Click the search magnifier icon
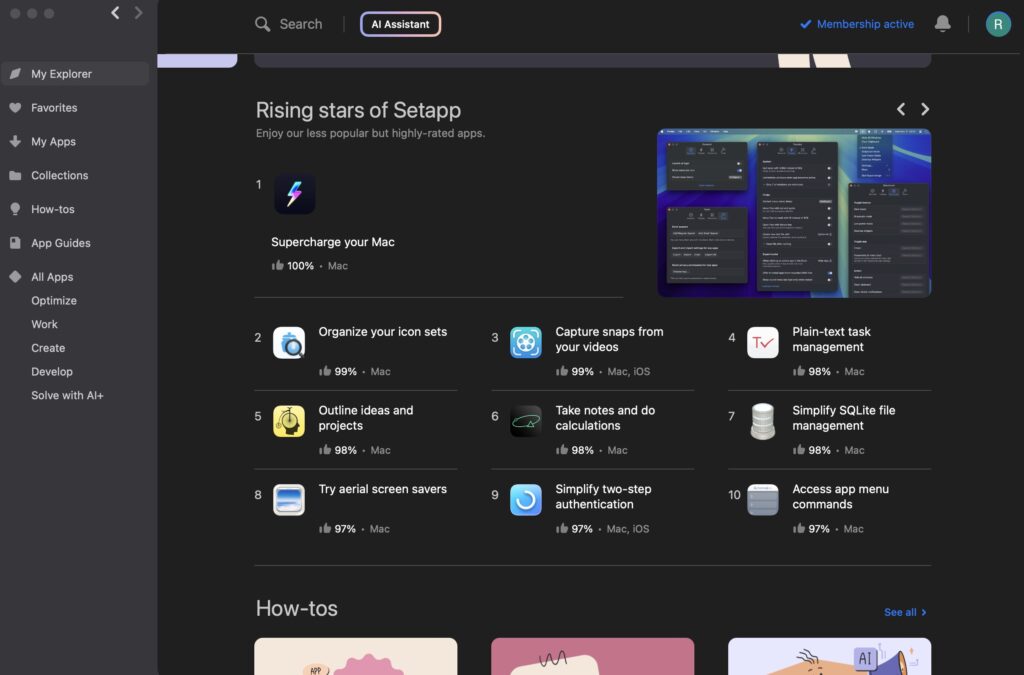 click(263, 24)
